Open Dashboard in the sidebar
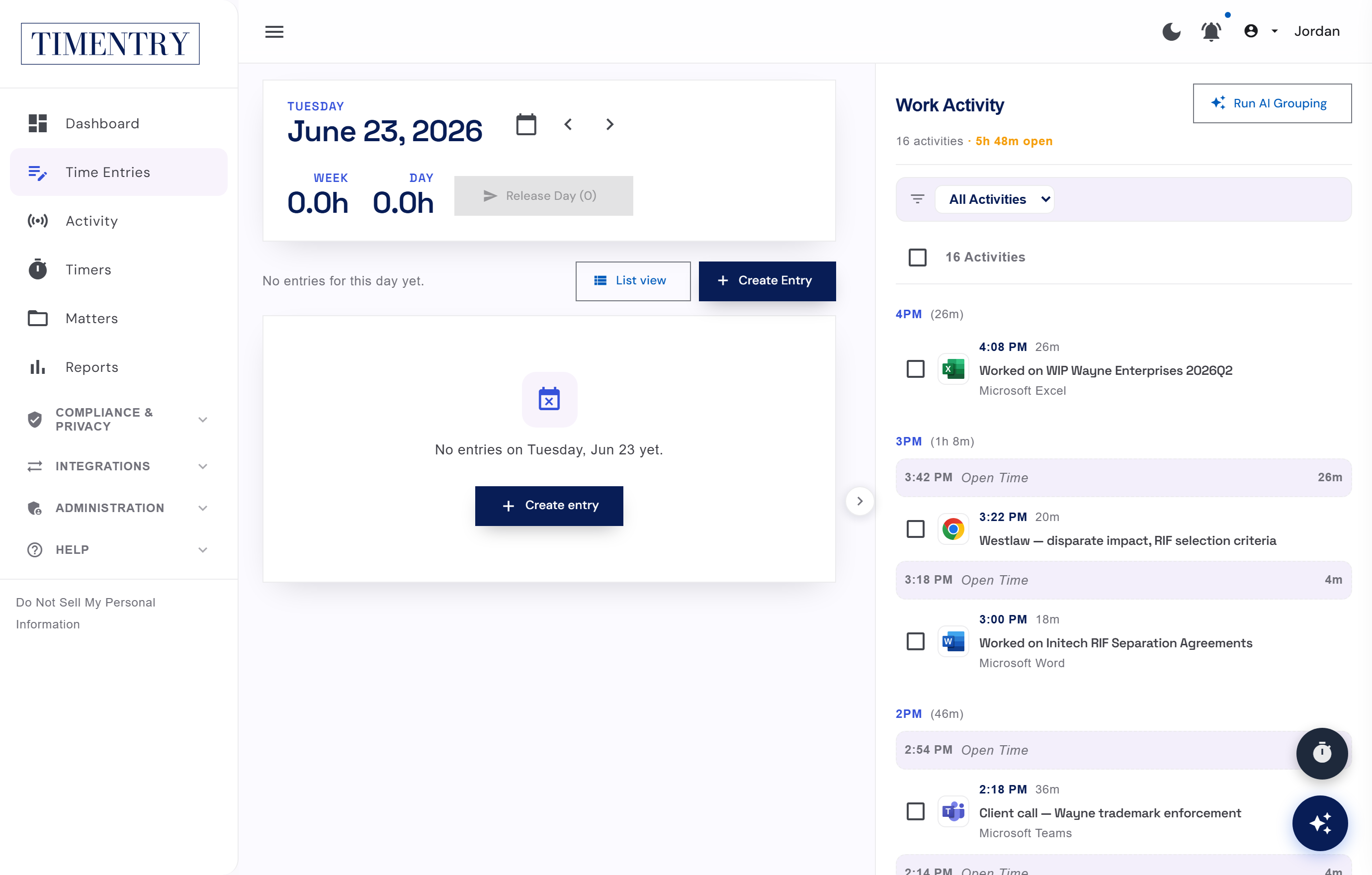The width and height of the screenshot is (1372, 875). point(118,124)
